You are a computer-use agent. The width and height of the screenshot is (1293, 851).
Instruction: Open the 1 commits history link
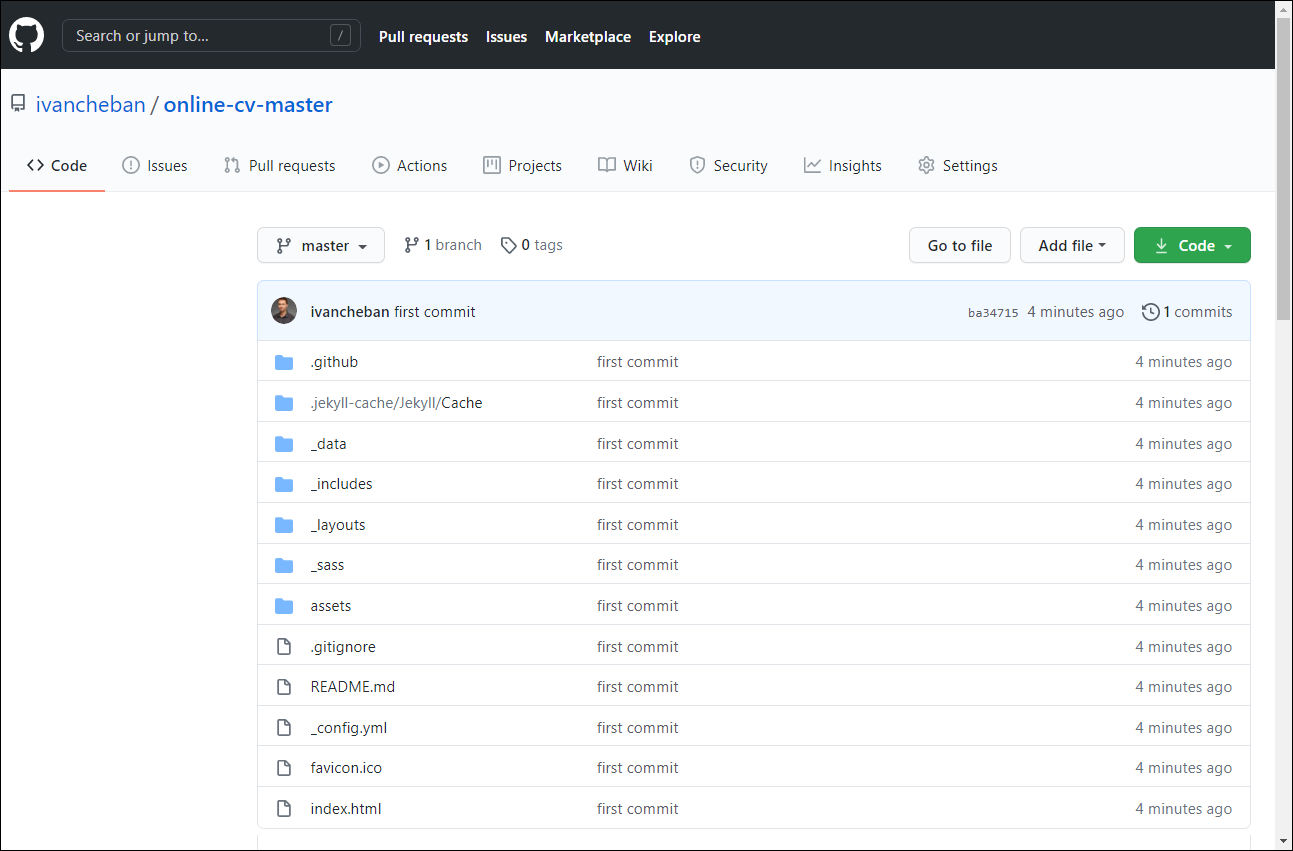coord(1187,312)
